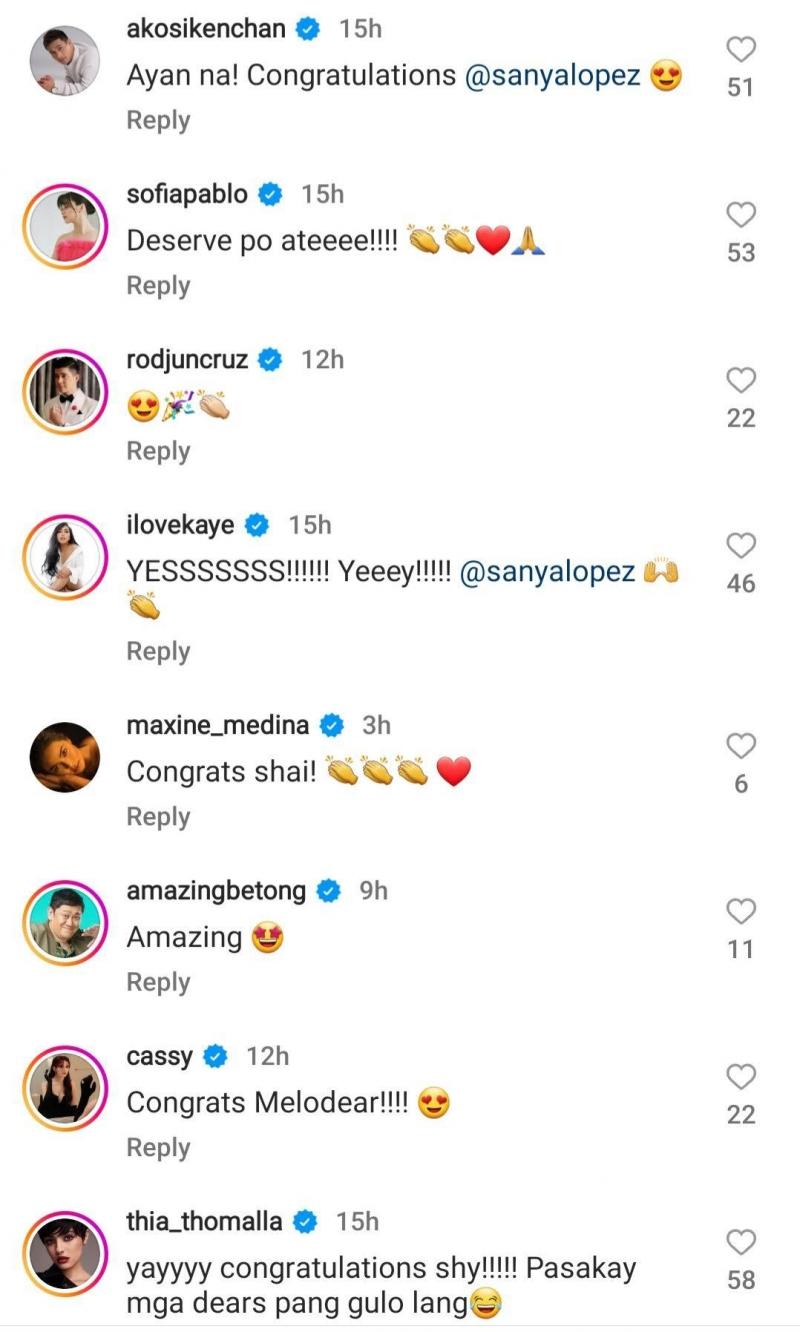Open the @sanyalopez mention in ilovekaye's comment

coord(547,572)
